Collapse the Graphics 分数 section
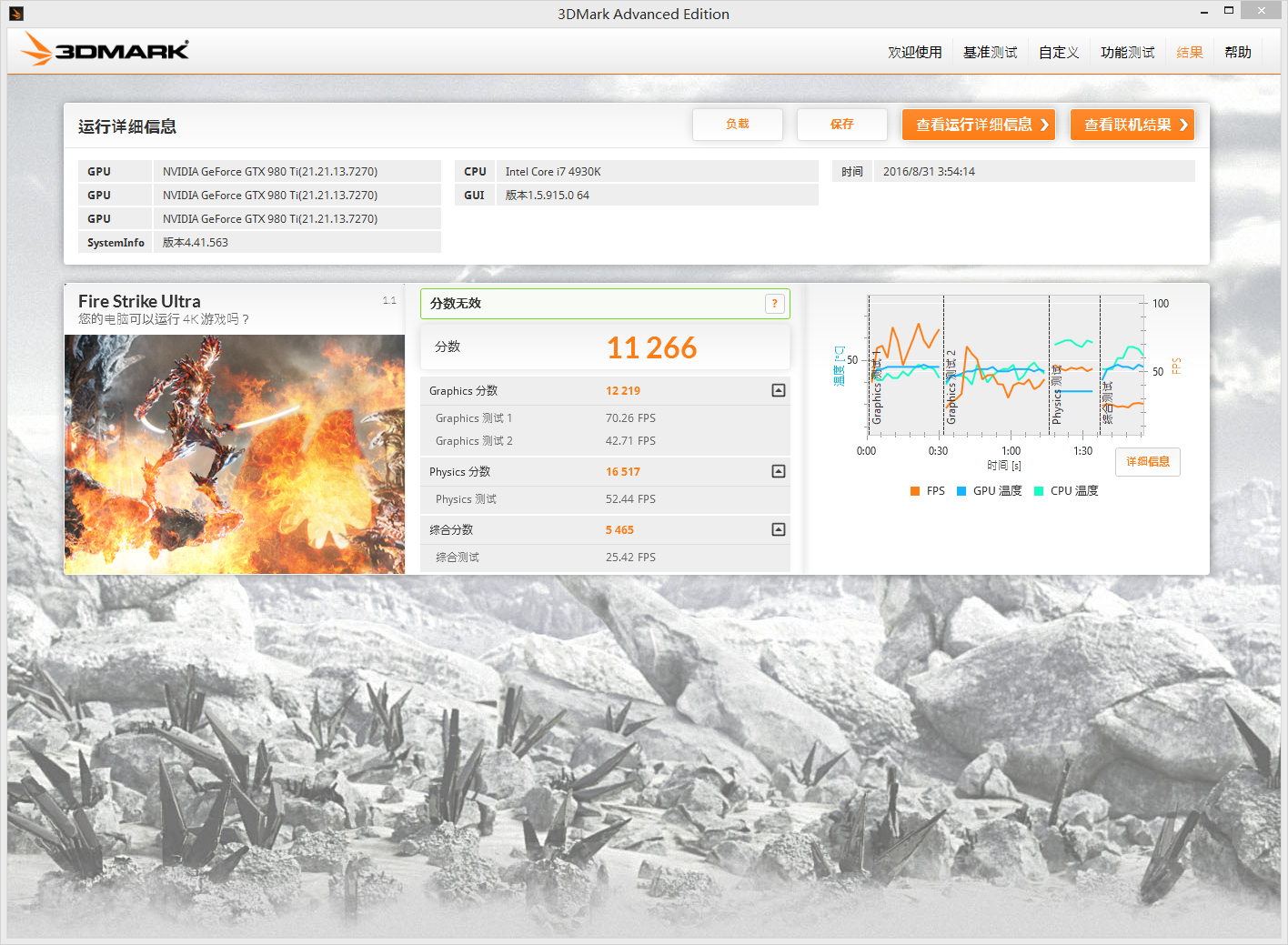 click(779, 390)
